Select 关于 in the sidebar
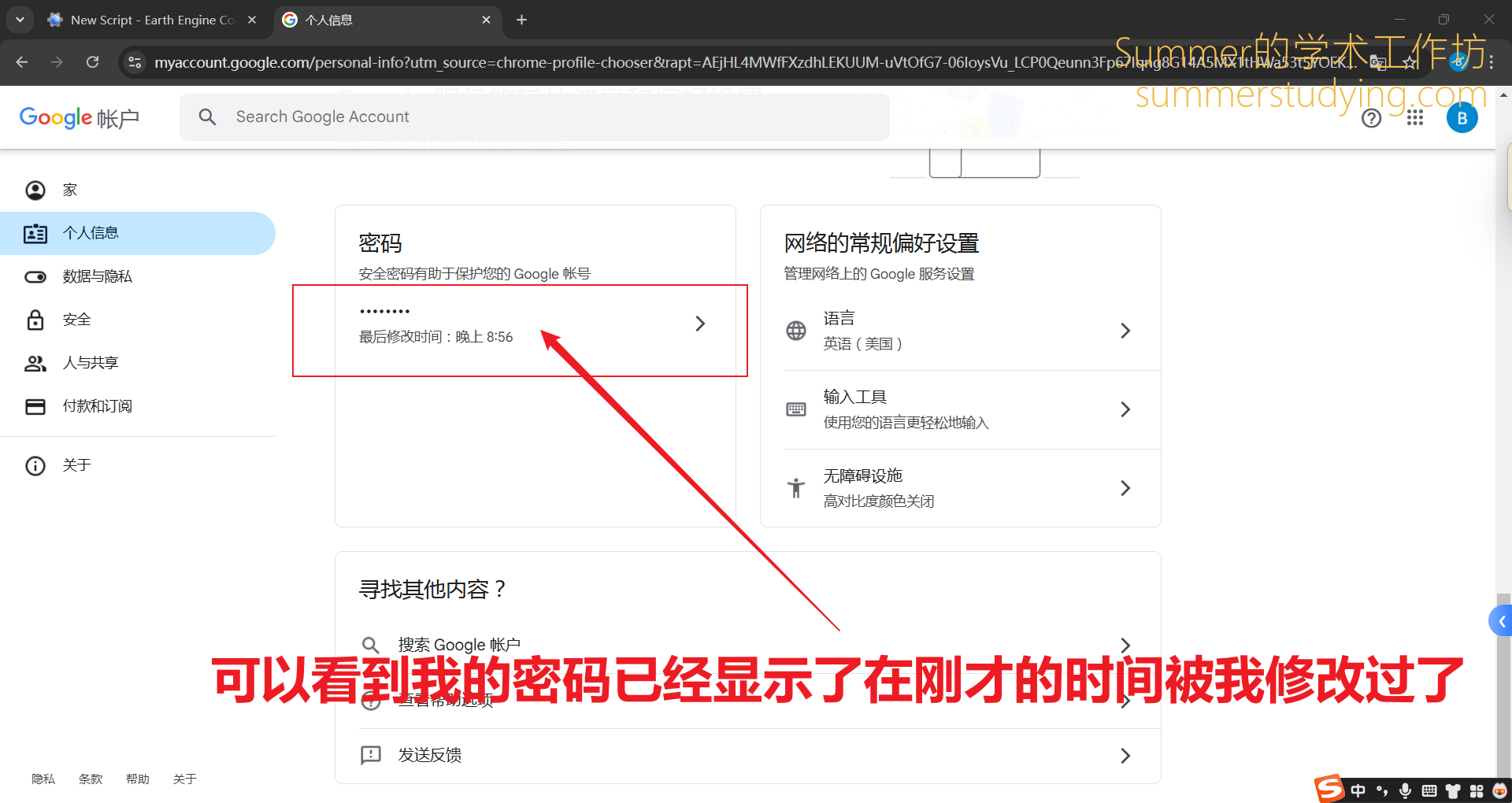 click(138, 465)
